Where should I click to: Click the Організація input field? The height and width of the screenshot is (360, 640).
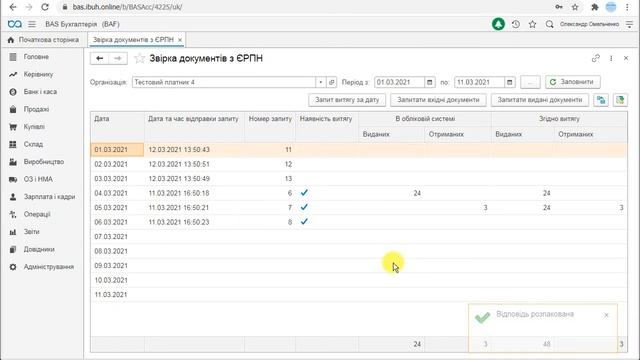(224, 82)
